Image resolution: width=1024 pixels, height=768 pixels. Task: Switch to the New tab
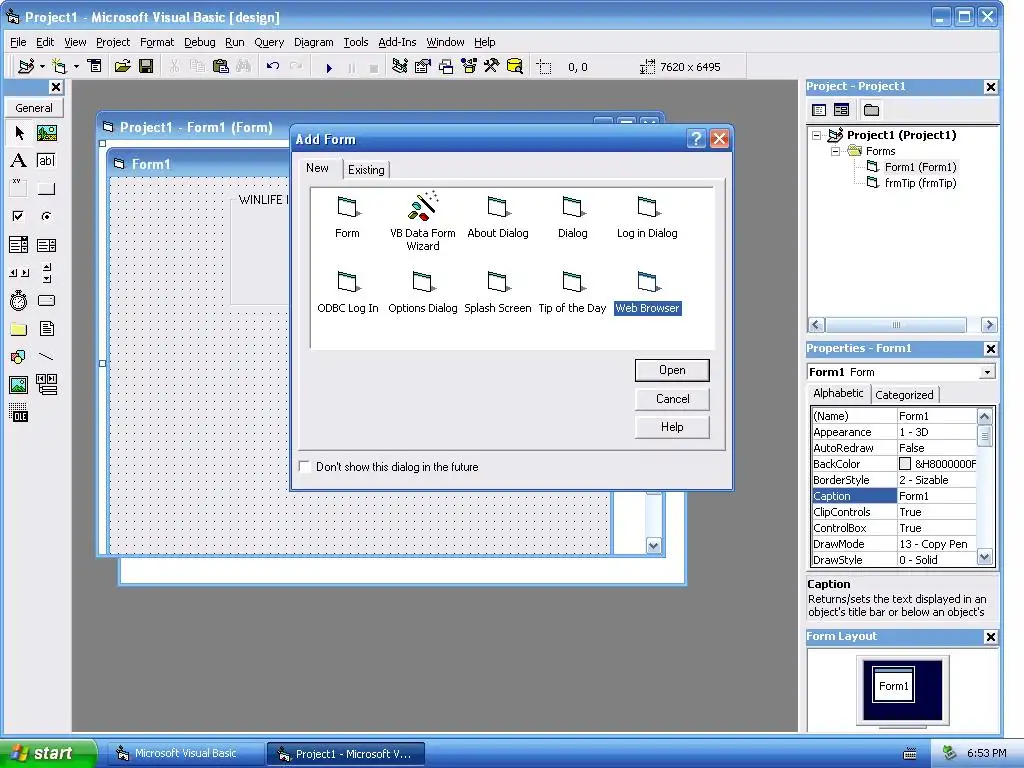click(x=317, y=168)
